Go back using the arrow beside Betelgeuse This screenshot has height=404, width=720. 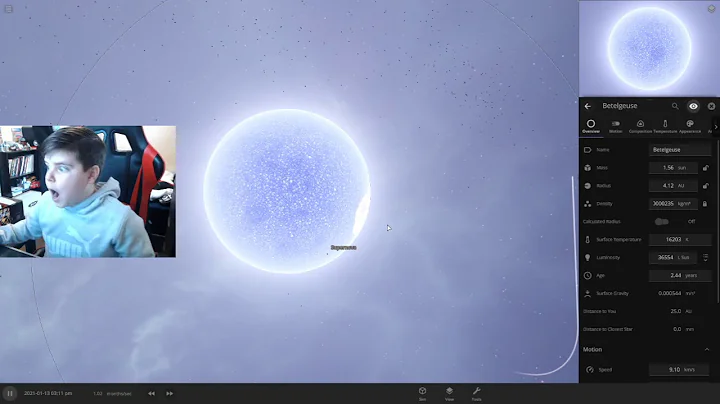click(x=588, y=106)
